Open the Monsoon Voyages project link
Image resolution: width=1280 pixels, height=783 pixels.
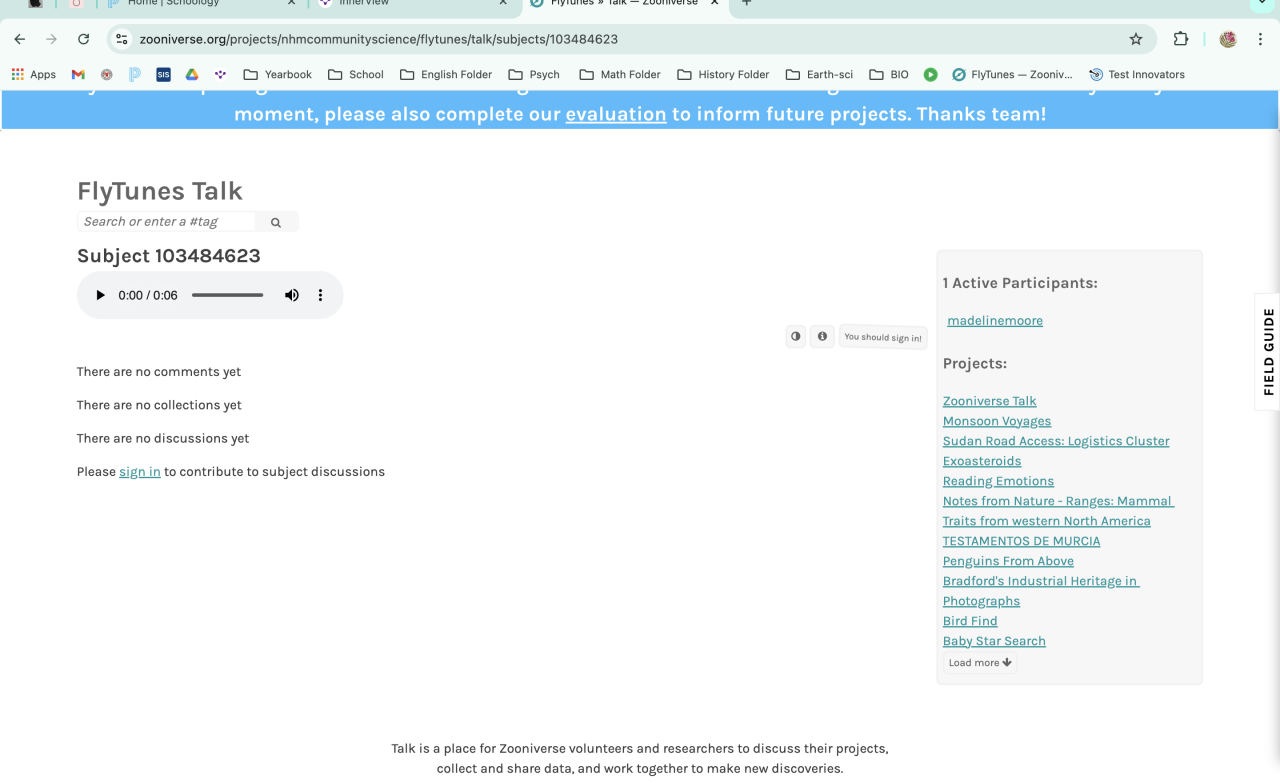997,421
